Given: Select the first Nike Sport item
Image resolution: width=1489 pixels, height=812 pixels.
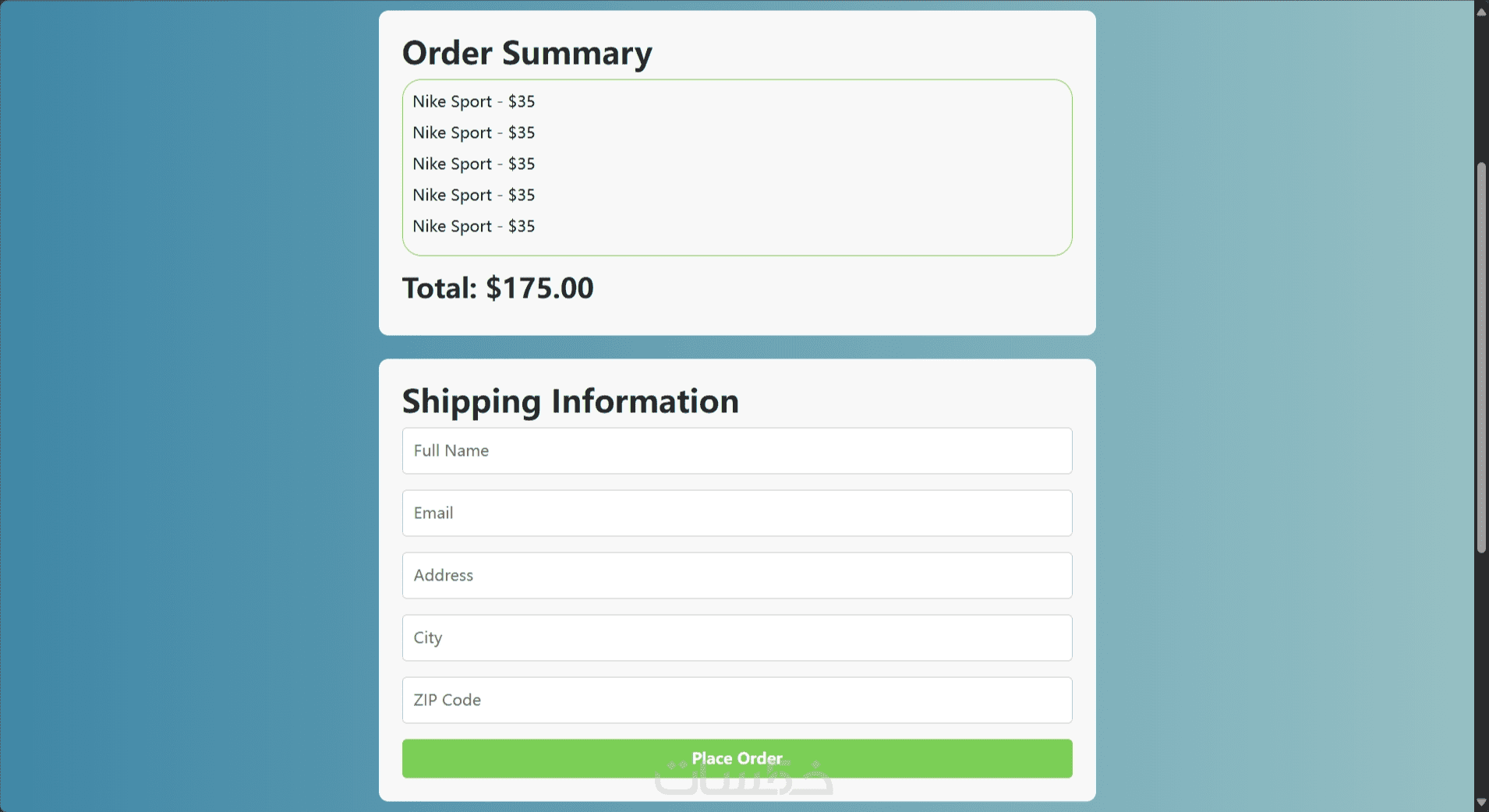Looking at the screenshot, I should pyautogui.click(x=473, y=101).
